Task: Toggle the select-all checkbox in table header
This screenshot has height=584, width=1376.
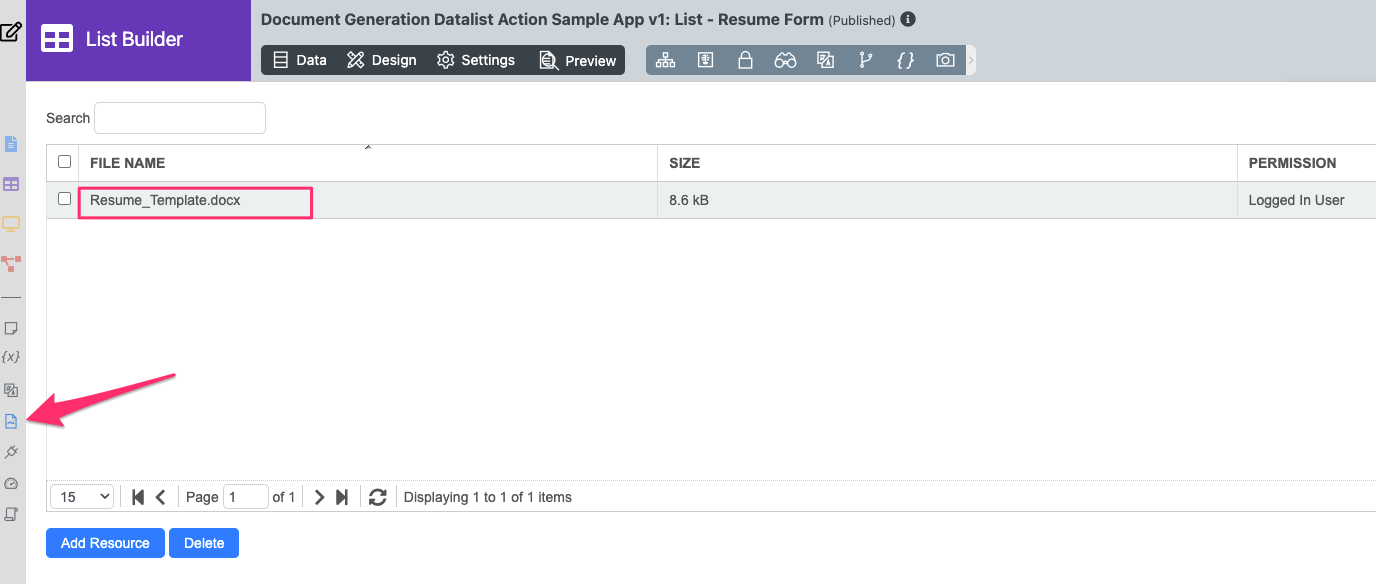Action: tap(64, 162)
